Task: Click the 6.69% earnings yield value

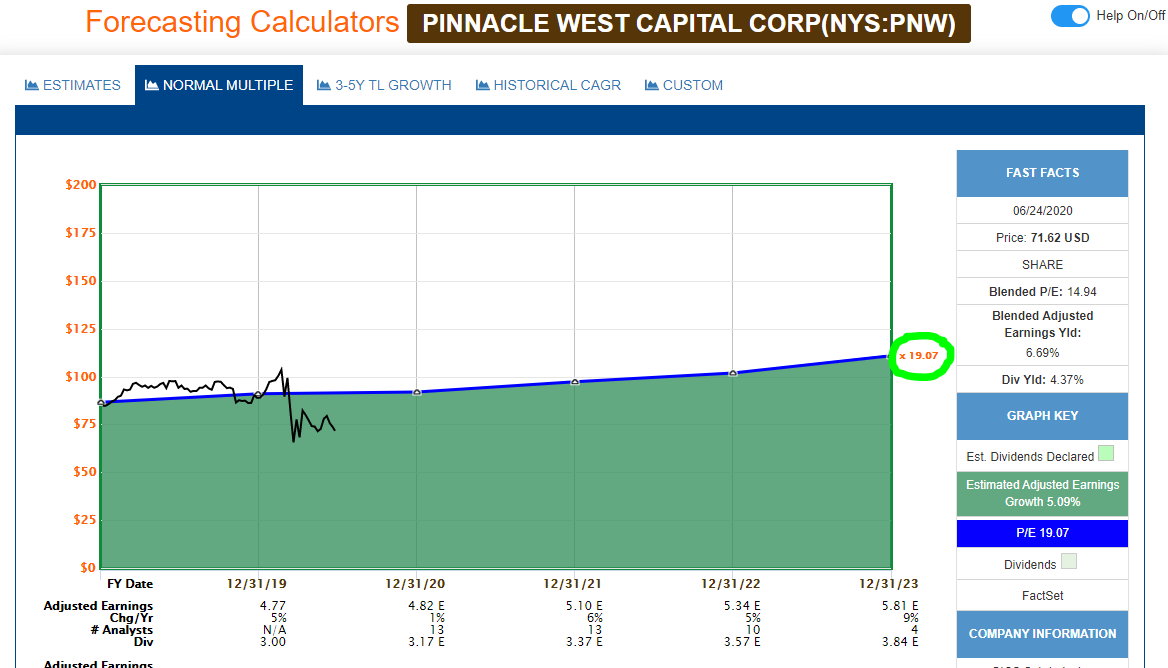Action: [1042, 353]
